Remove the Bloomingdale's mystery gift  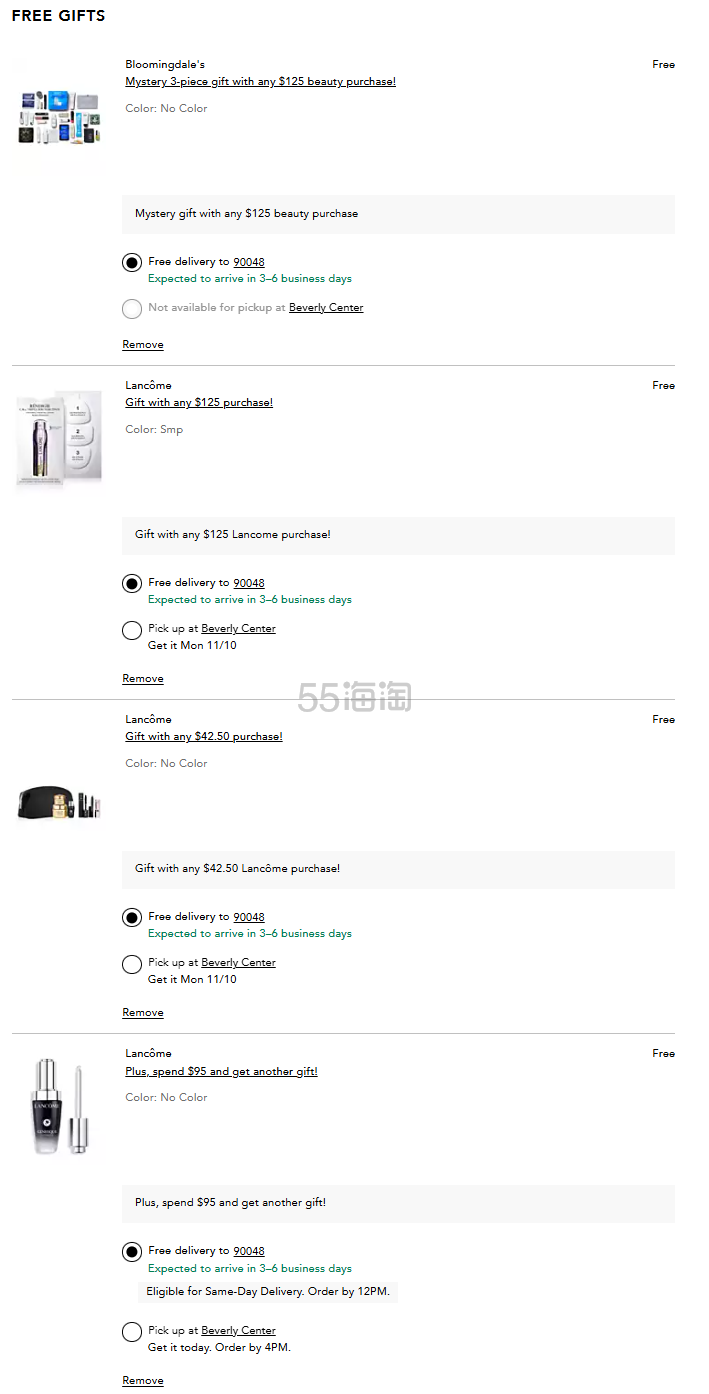pyautogui.click(x=143, y=345)
